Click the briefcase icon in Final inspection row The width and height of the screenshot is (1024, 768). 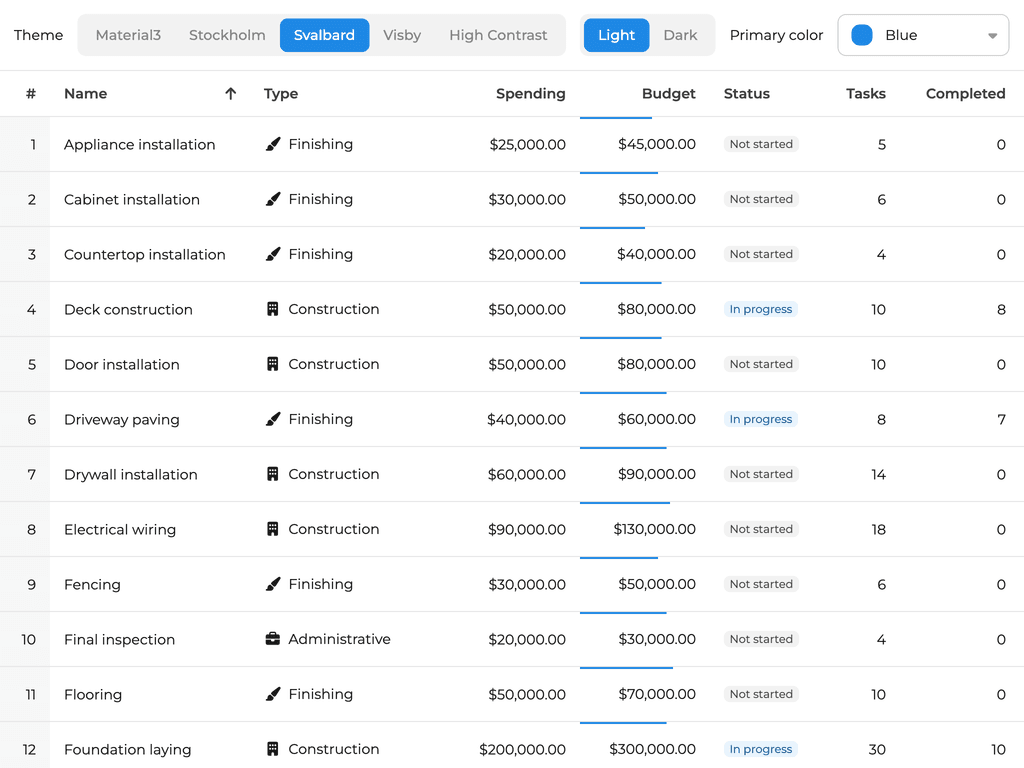(x=273, y=639)
